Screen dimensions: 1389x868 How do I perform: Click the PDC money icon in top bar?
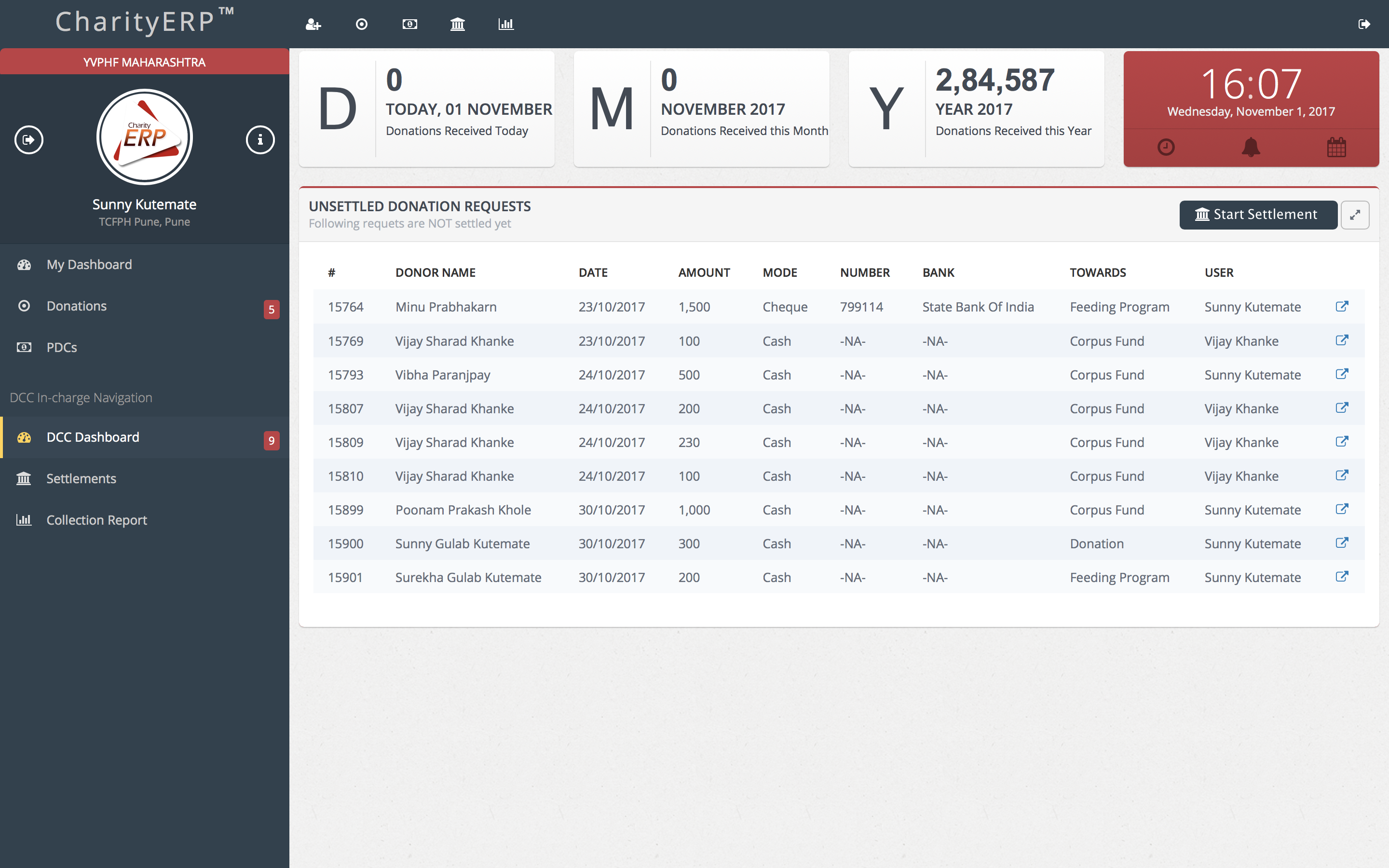coord(410,24)
